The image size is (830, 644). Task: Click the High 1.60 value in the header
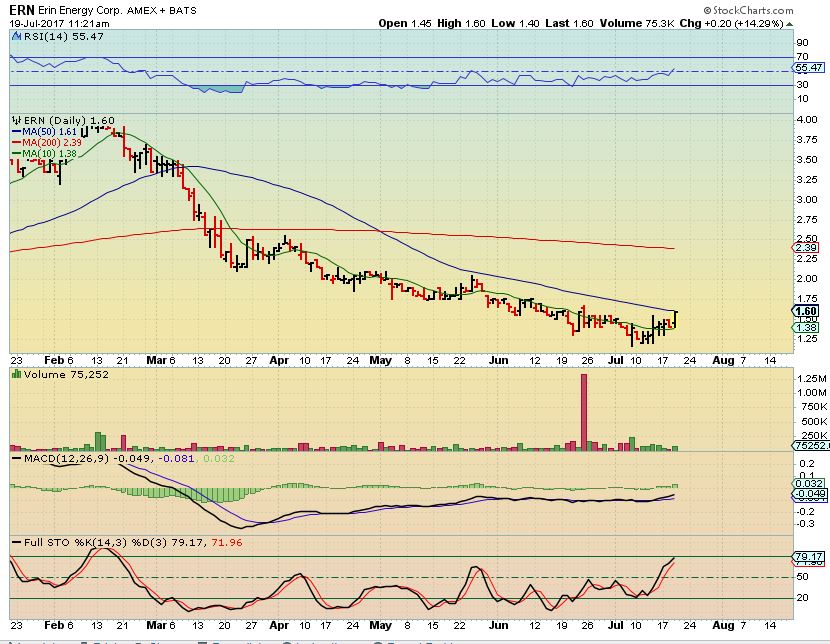(x=461, y=23)
